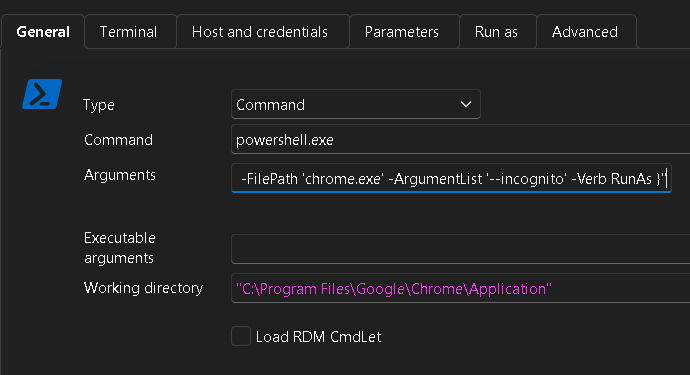Open the Type dropdown chevron arrow

click(466, 104)
